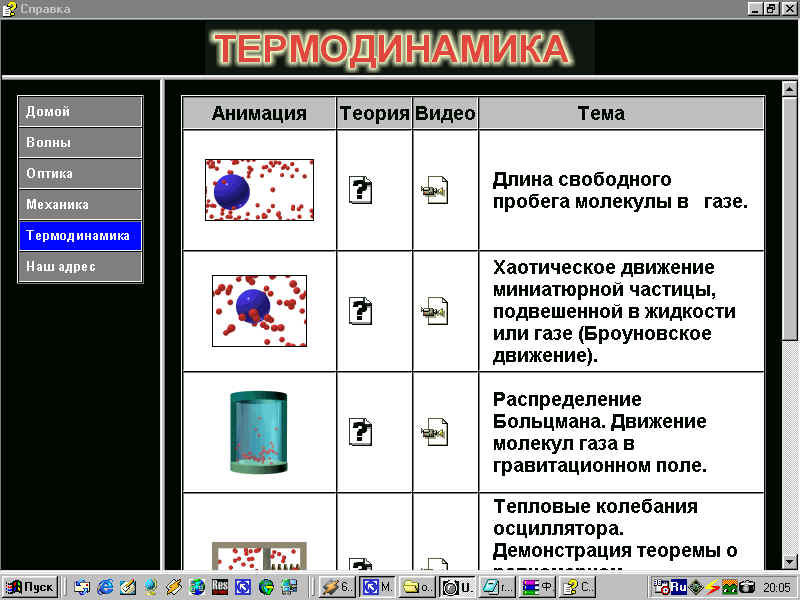The image size is (800, 600).
Task: Open Наш адрес contact page
Action: (x=80, y=267)
